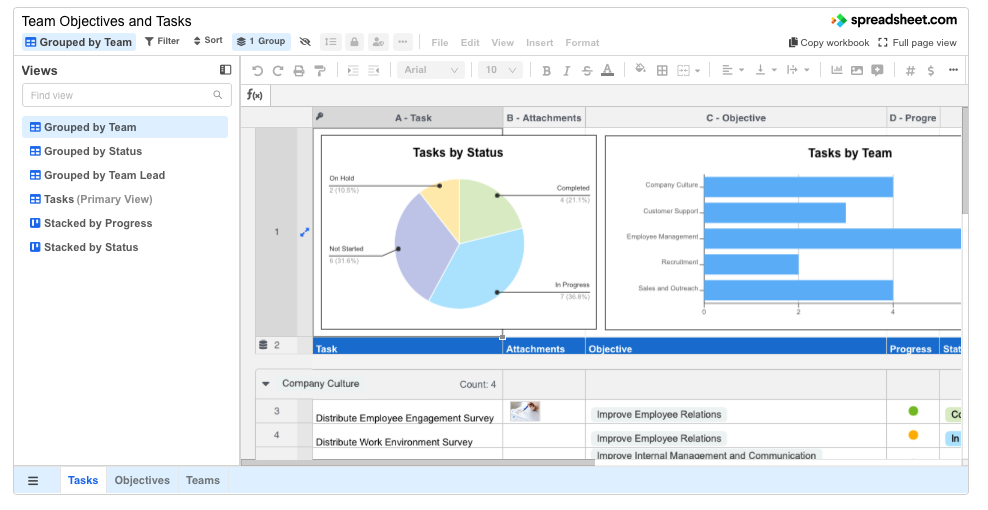Open the Edit menu
This screenshot has width=988, height=510.
[470, 43]
